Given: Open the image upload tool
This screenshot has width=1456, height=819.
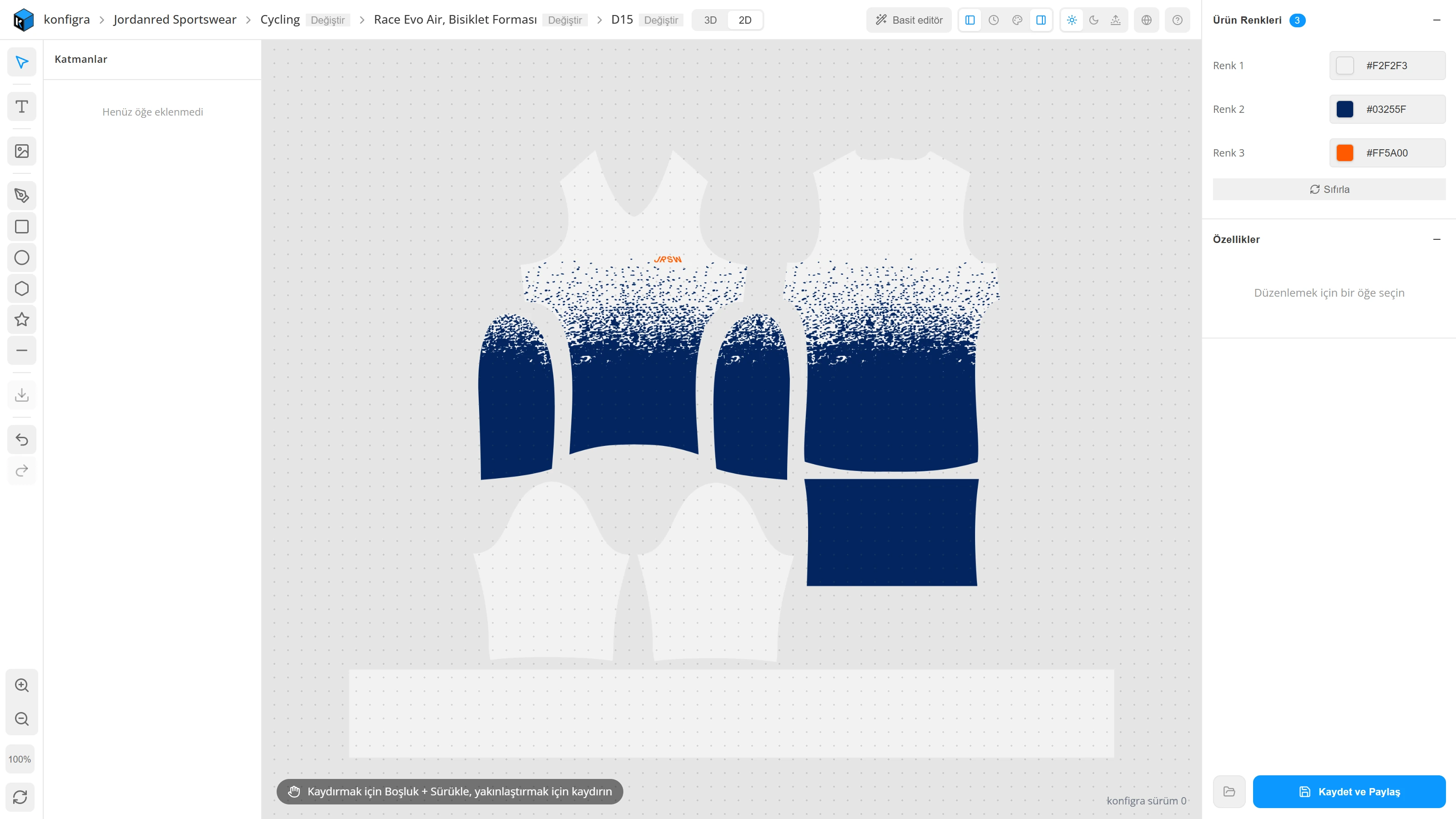Looking at the screenshot, I should tap(21, 151).
